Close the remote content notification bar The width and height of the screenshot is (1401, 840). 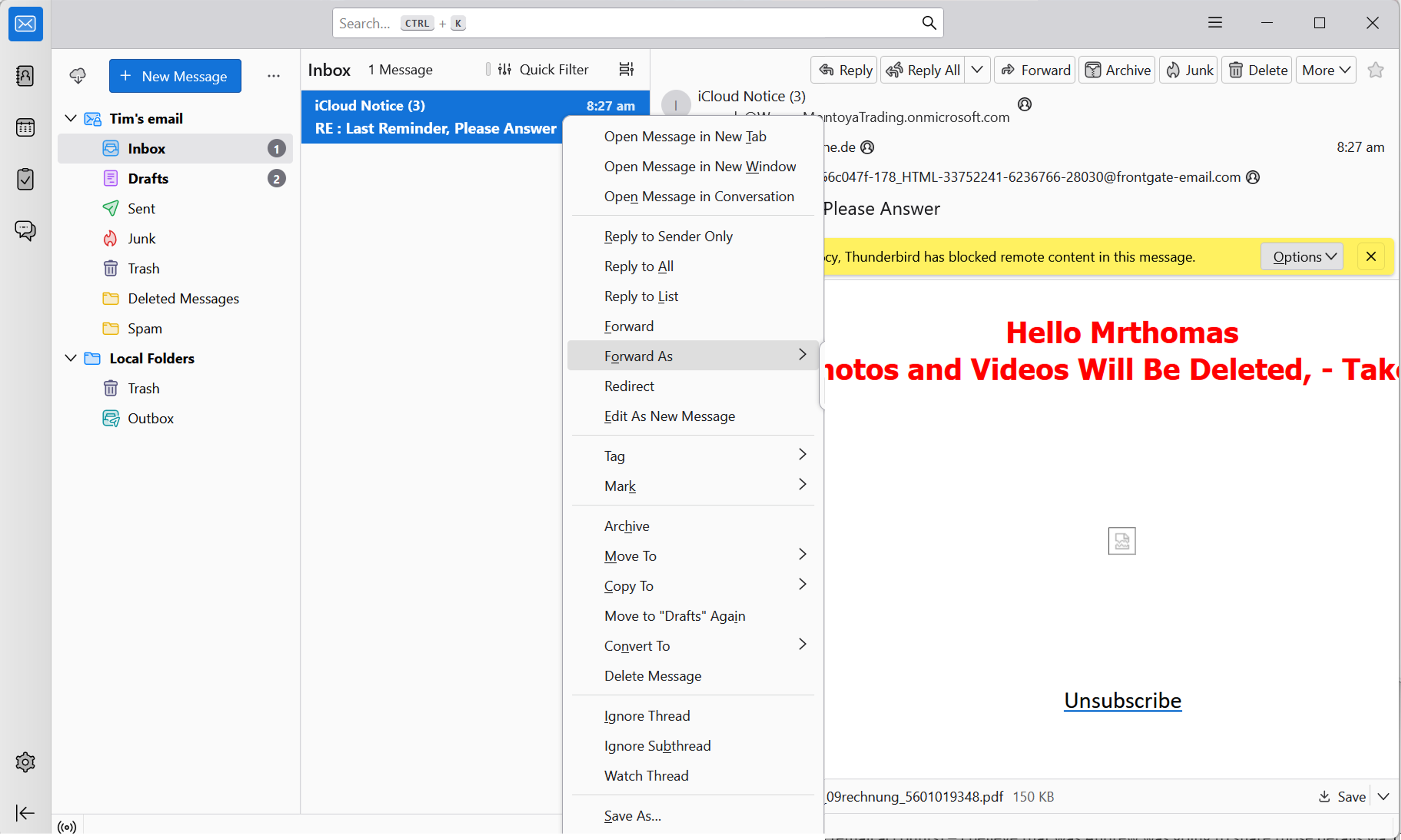point(1371,256)
